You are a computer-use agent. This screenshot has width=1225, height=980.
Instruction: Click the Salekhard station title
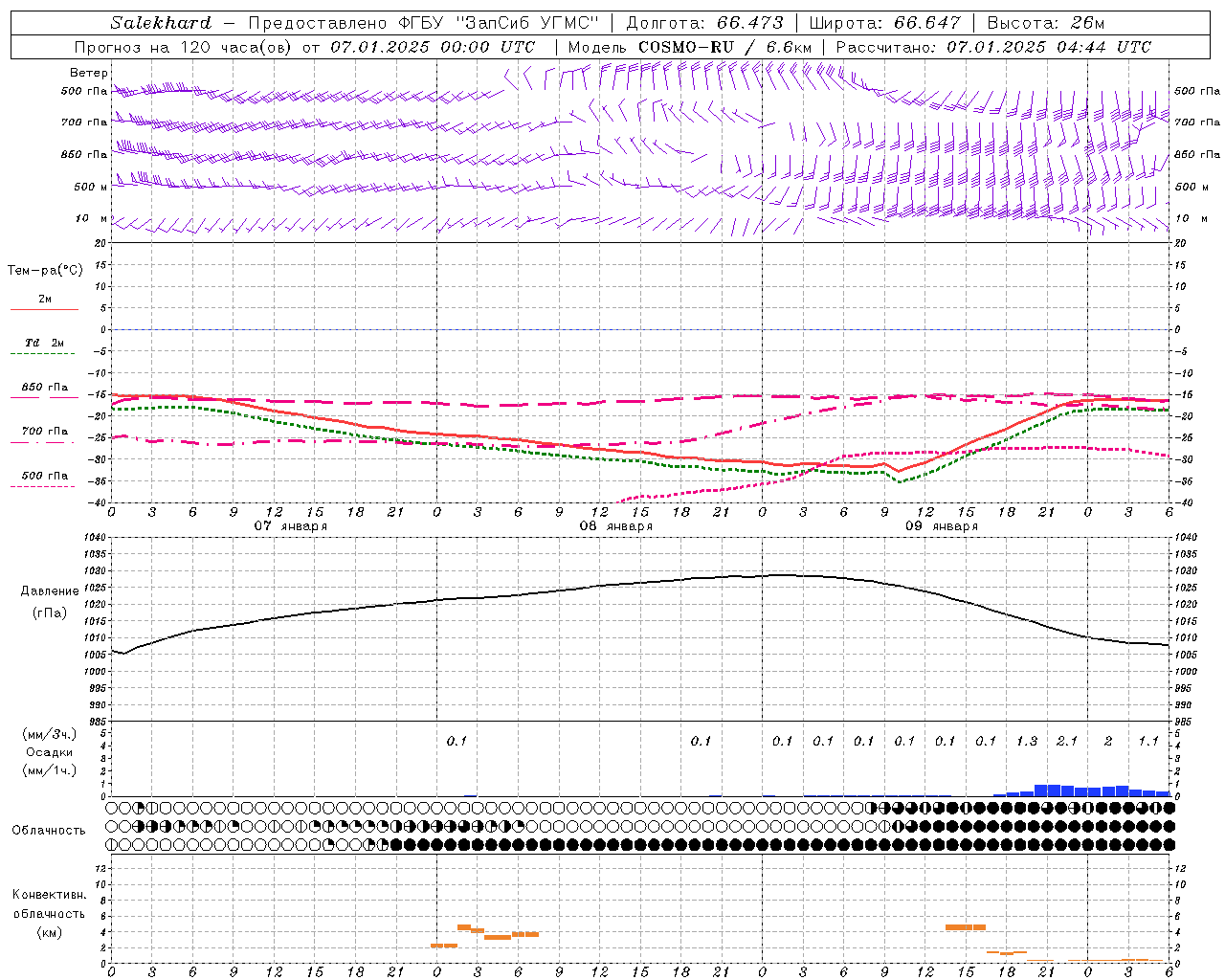click(161, 23)
